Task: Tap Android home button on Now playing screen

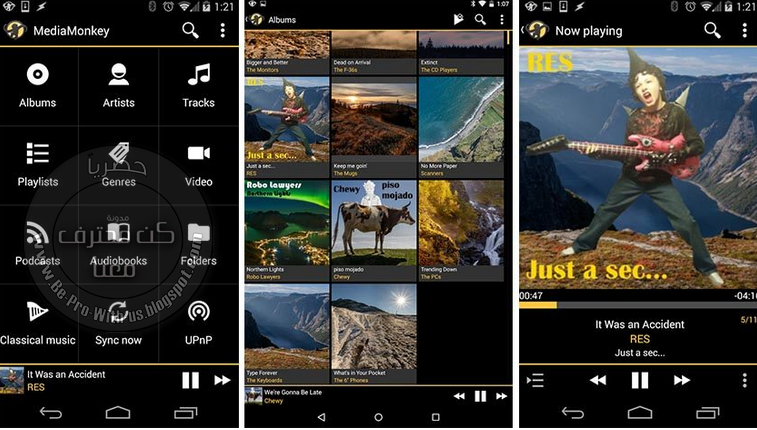Action: (640, 413)
